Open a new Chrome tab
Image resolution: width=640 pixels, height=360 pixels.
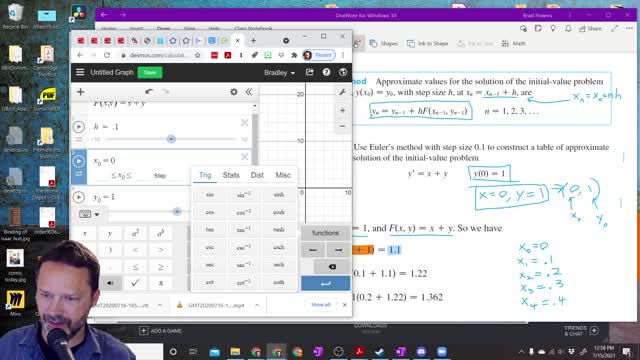(x=253, y=40)
